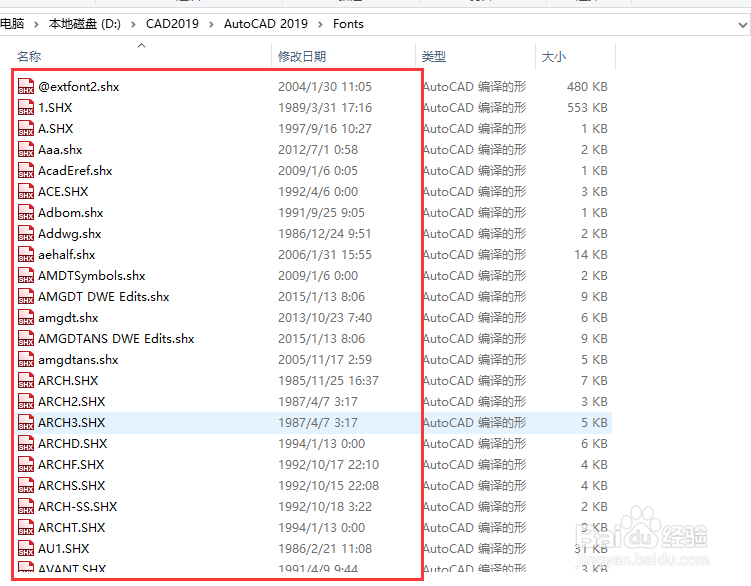This screenshot has height=586, width=751.
Task: Select the aehalf.shx file icon
Action: [x=26, y=254]
